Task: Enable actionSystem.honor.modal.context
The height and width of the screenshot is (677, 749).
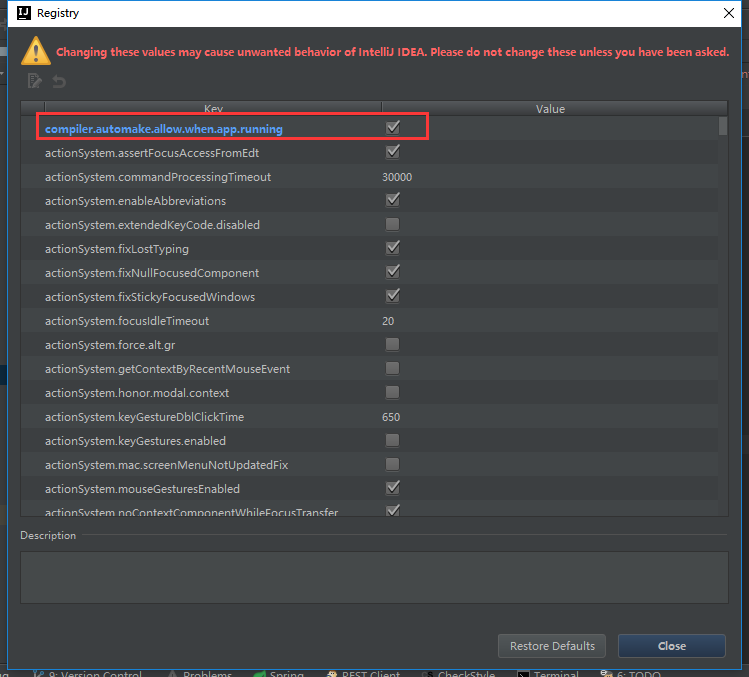Action: point(393,392)
